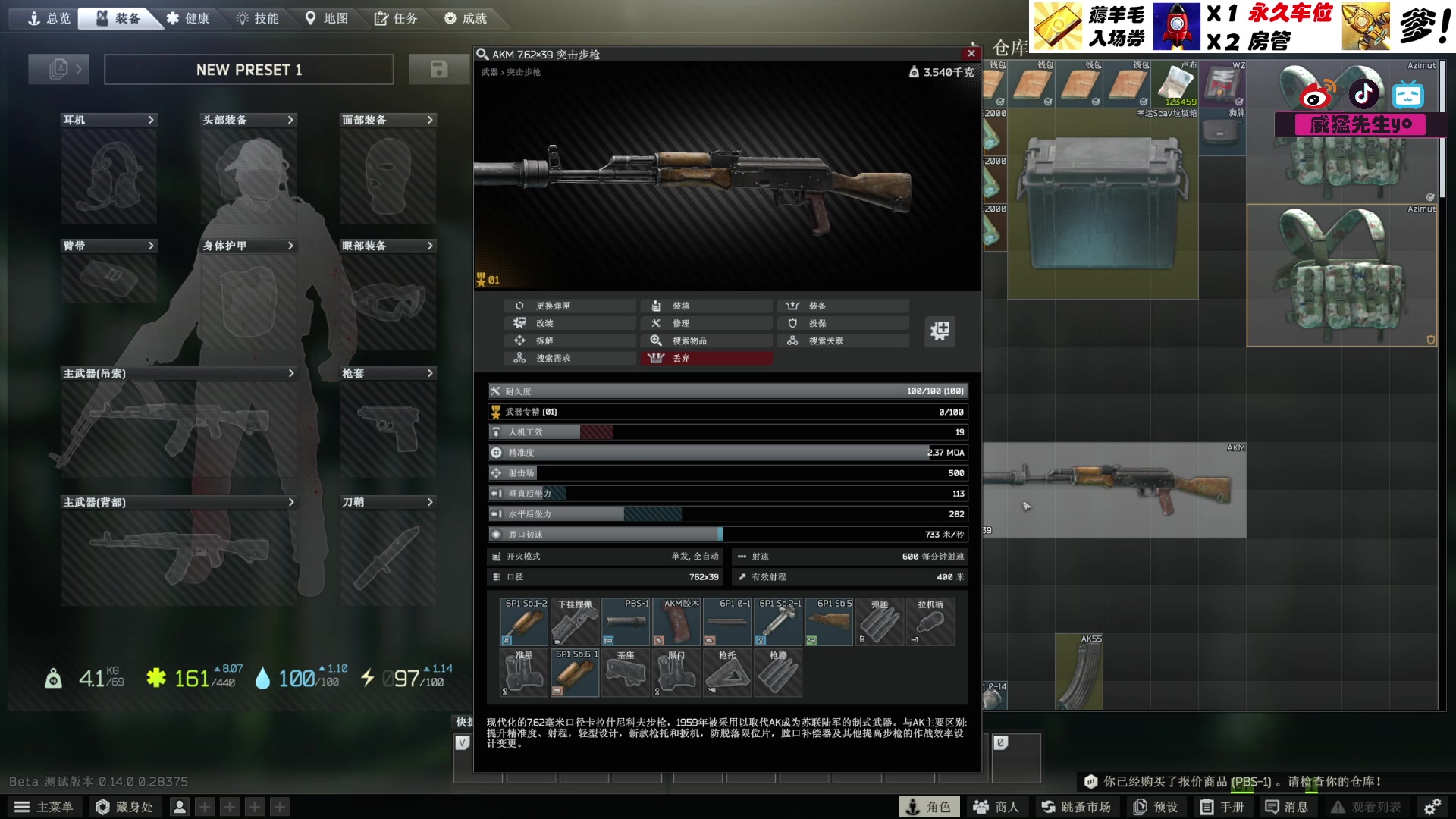Click the 改装 weapon modding icon button
Viewport: 1456px width, 819px height.
click(x=940, y=331)
